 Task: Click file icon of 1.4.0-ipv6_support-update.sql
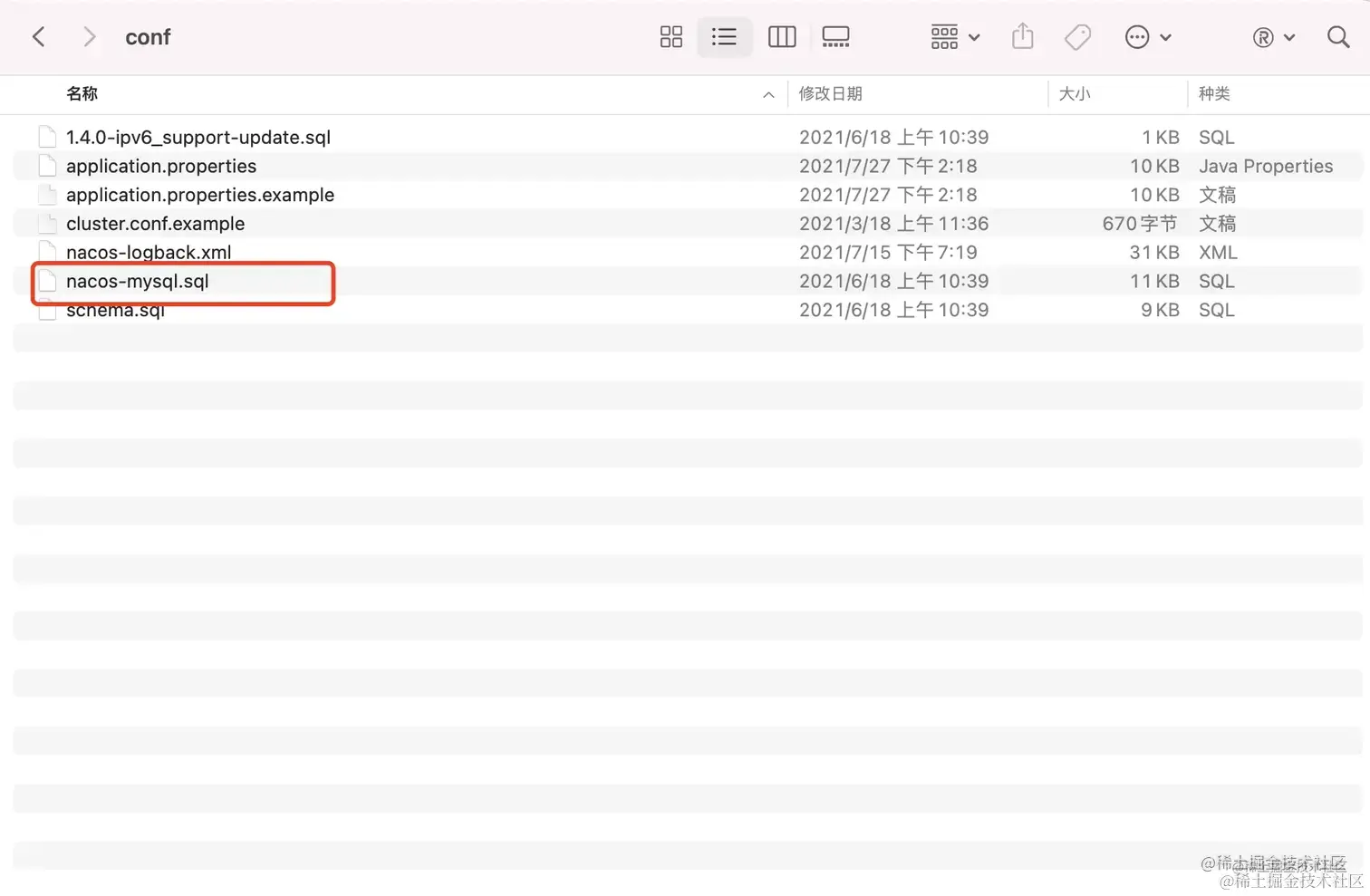[47, 137]
